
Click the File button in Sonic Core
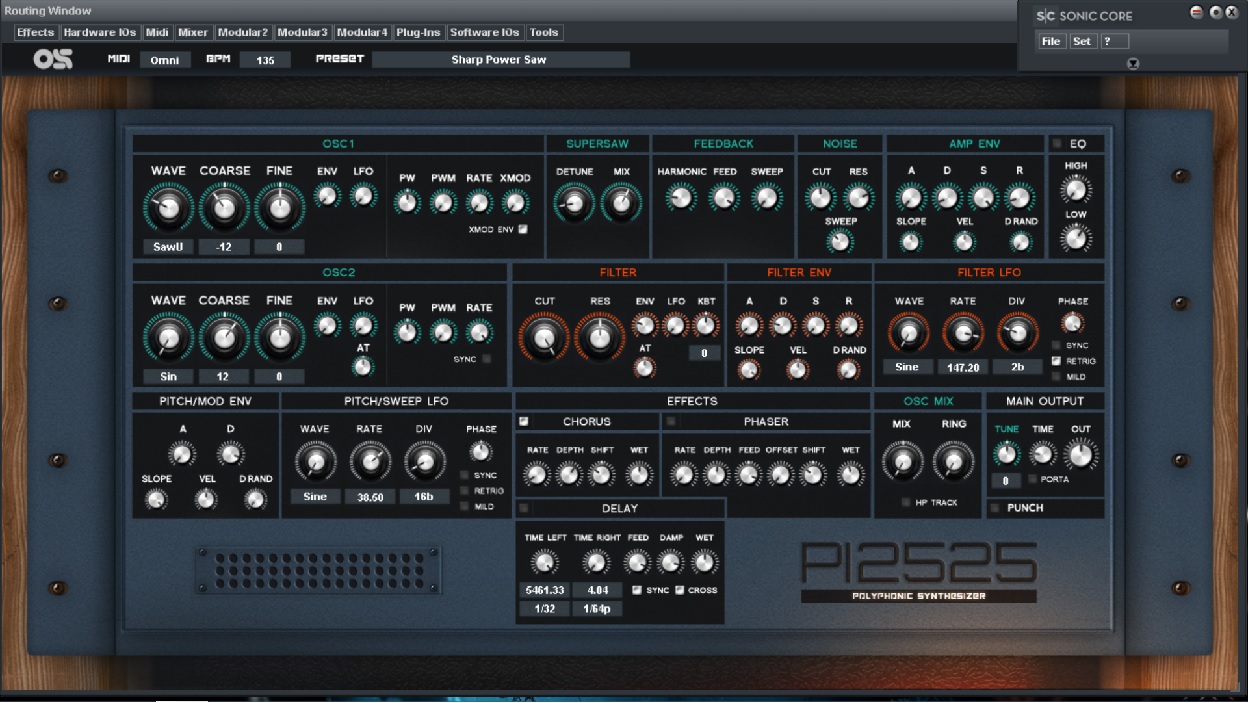tap(1051, 41)
